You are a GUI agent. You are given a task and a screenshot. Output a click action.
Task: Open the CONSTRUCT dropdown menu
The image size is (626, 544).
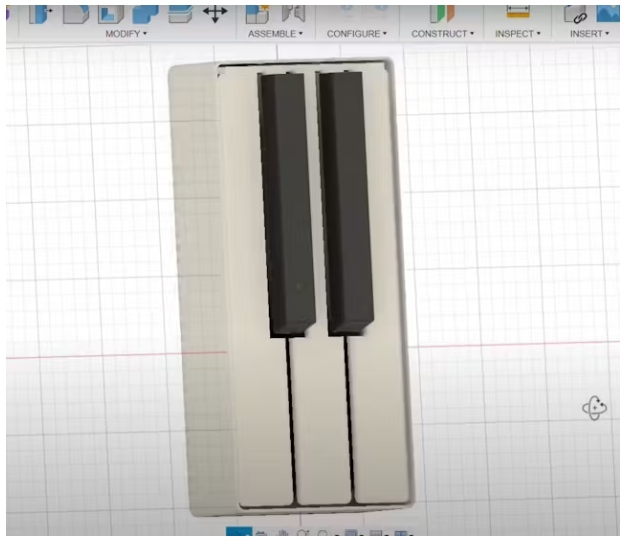(x=443, y=33)
